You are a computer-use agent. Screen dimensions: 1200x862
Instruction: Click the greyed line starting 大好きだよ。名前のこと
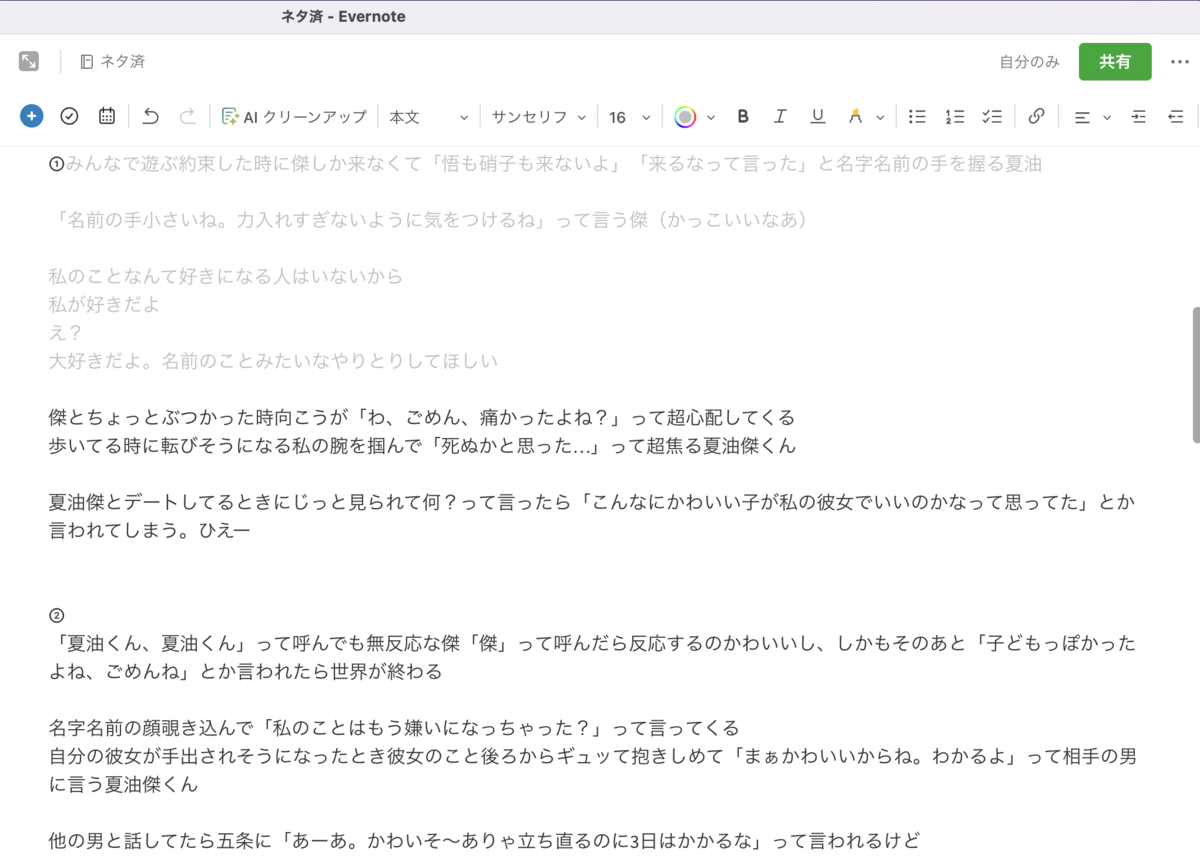click(x=273, y=361)
